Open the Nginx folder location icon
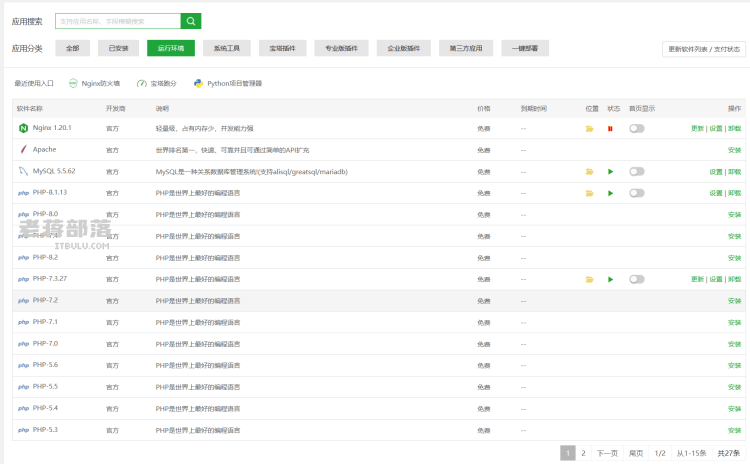 (589, 129)
